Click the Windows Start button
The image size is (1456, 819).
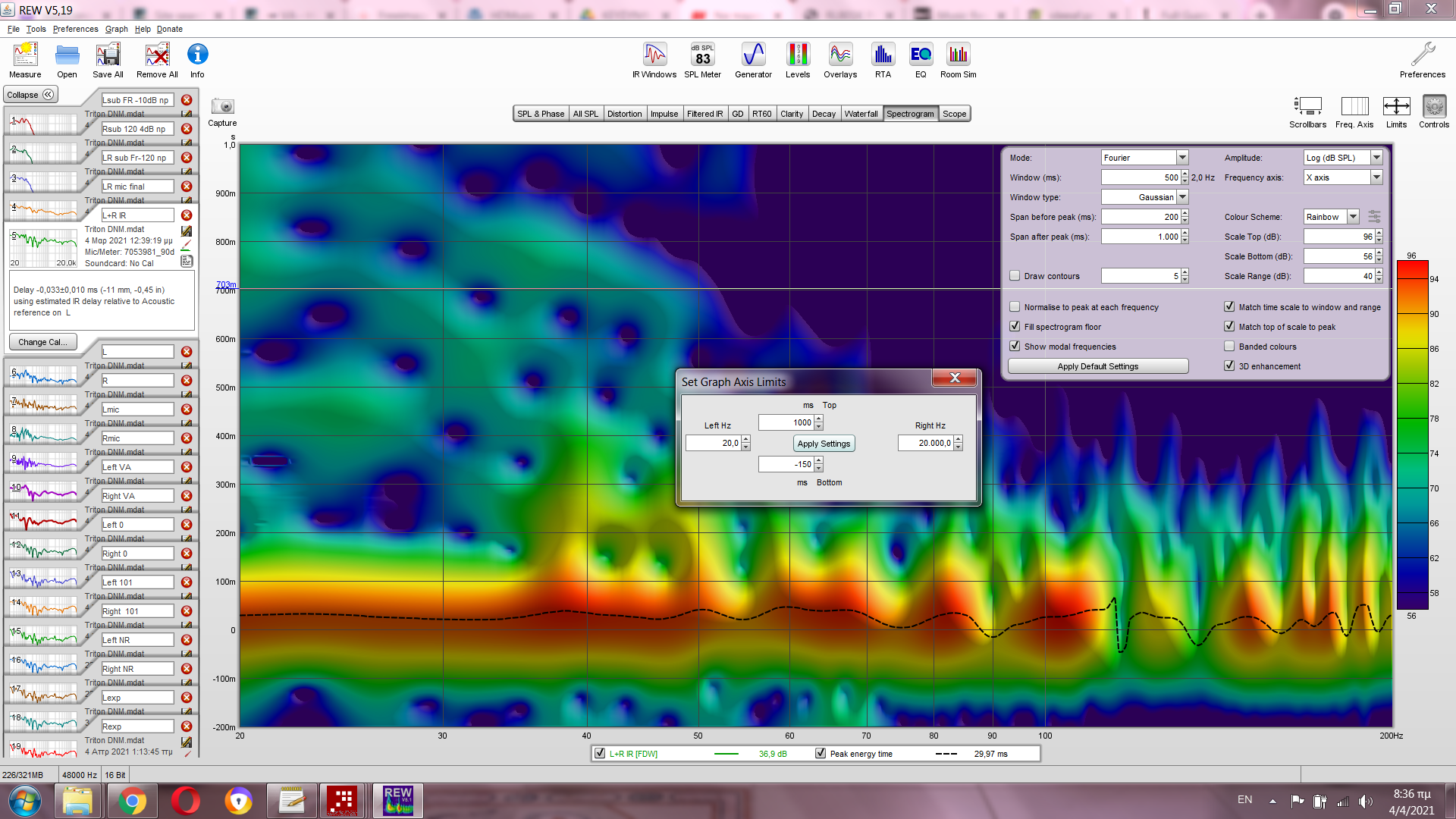(24, 801)
